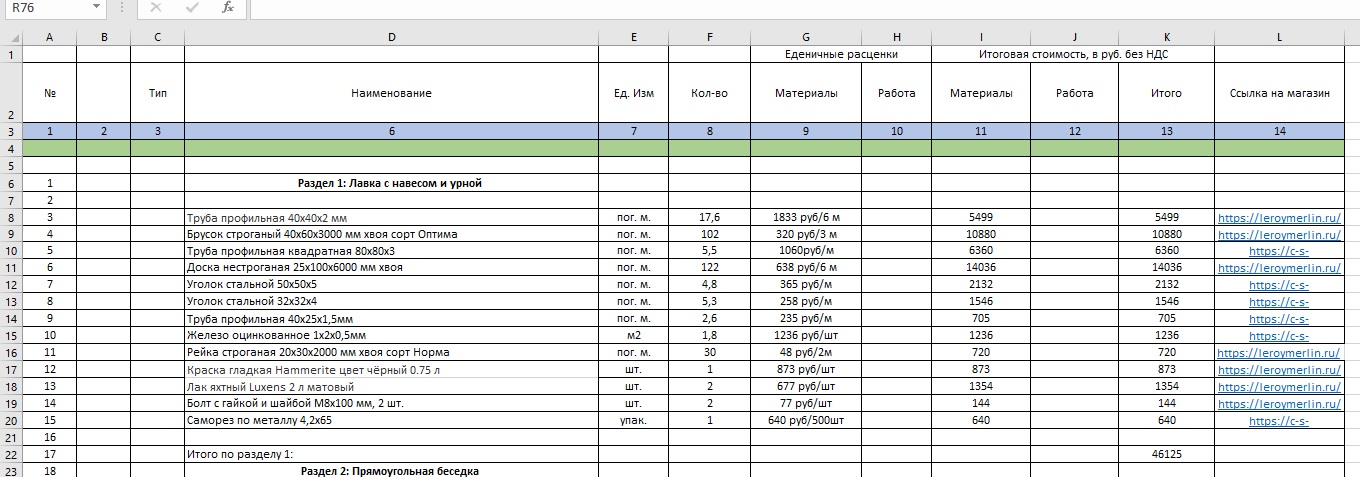Click the Insert Function fx icon
The image size is (1360, 477).
[227, 8]
